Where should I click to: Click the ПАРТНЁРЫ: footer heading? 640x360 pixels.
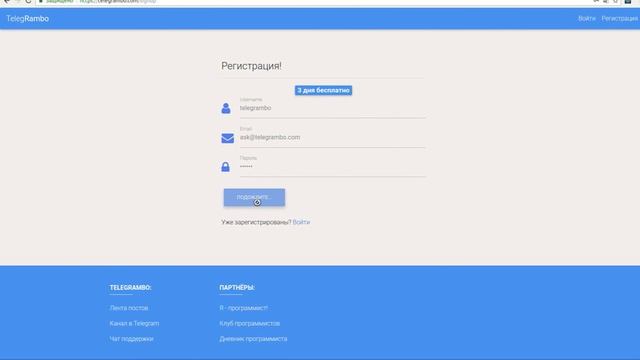click(237, 287)
